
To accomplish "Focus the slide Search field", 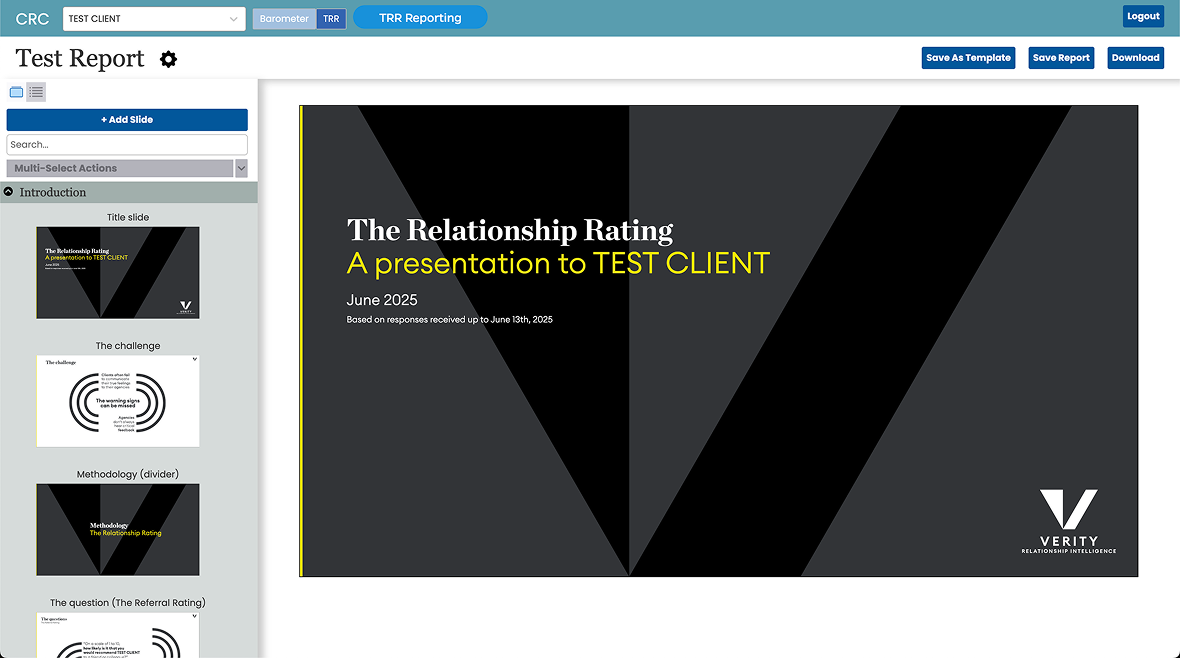I will 127,145.
